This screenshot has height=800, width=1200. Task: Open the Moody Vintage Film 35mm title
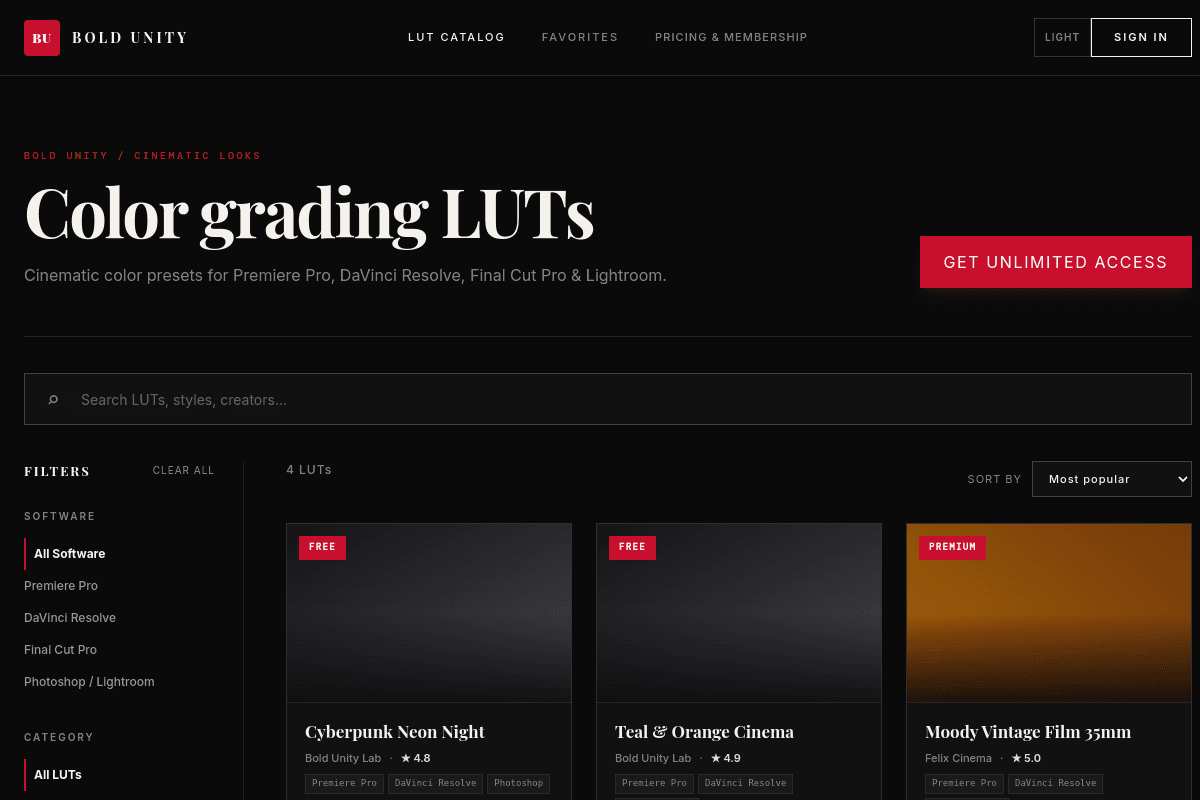[x=1028, y=732]
